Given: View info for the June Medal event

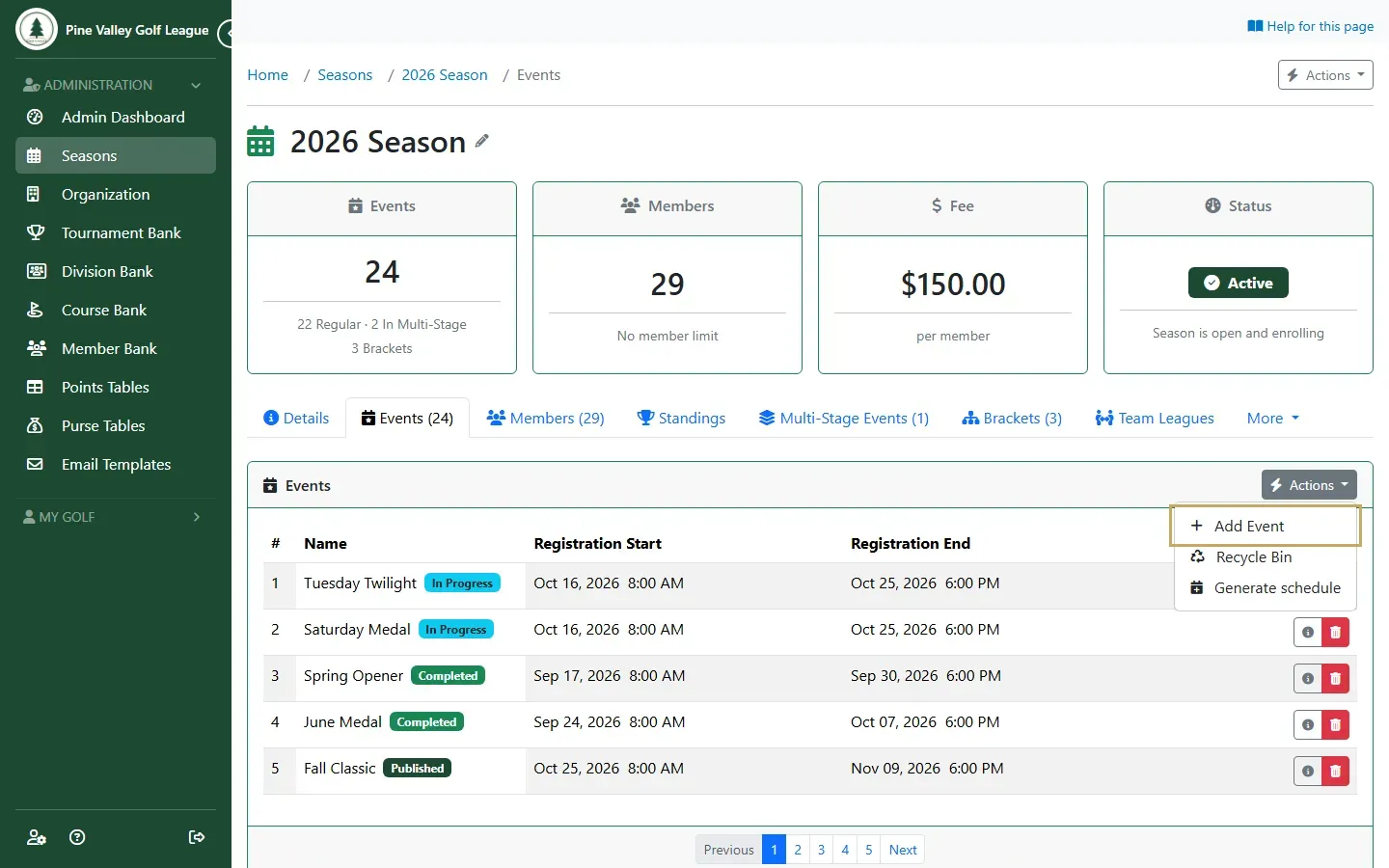Looking at the screenshot, I should (x=1308, y=724).
